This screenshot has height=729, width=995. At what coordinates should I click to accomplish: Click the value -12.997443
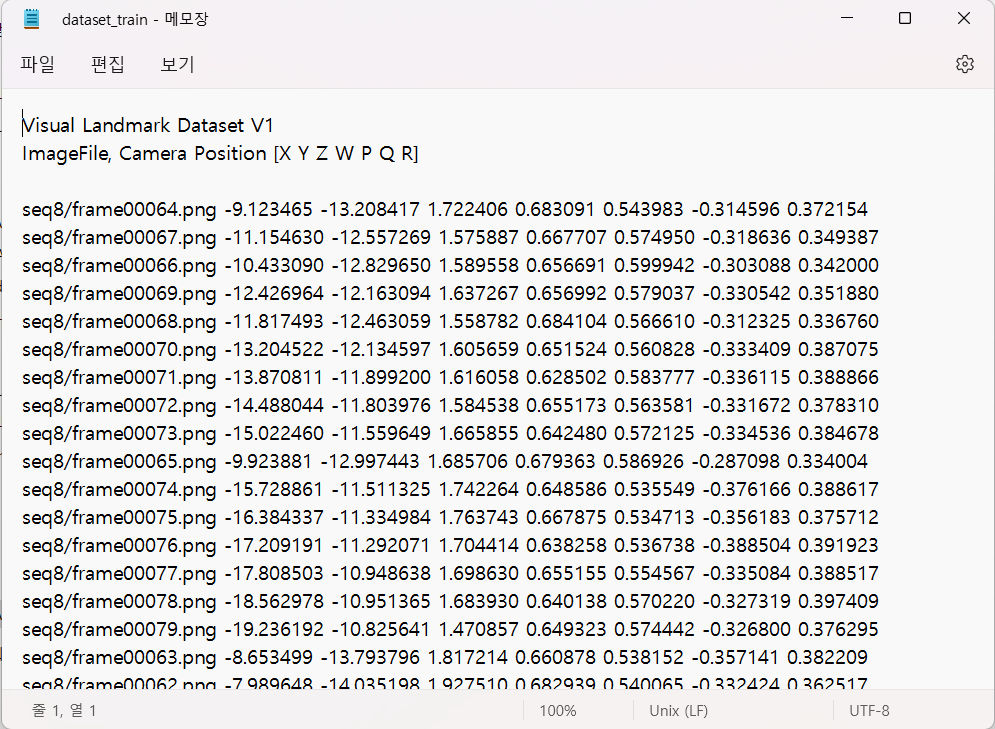coord(370,461)
